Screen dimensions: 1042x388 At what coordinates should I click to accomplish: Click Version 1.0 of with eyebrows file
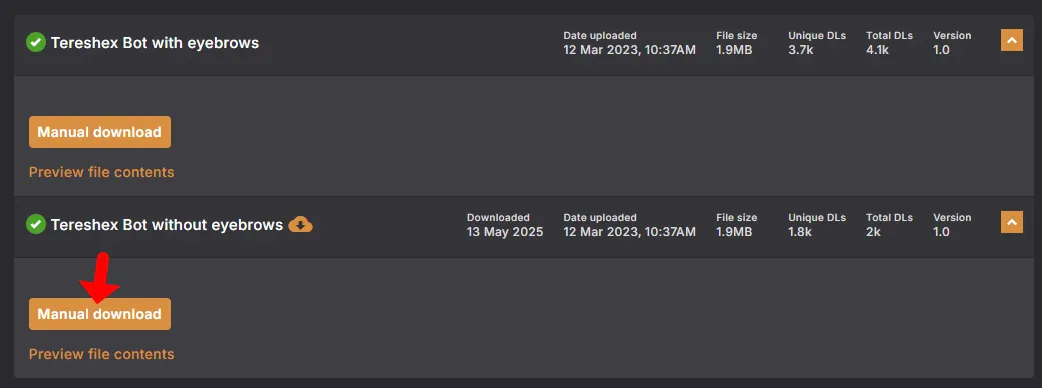tap(952, 43)
